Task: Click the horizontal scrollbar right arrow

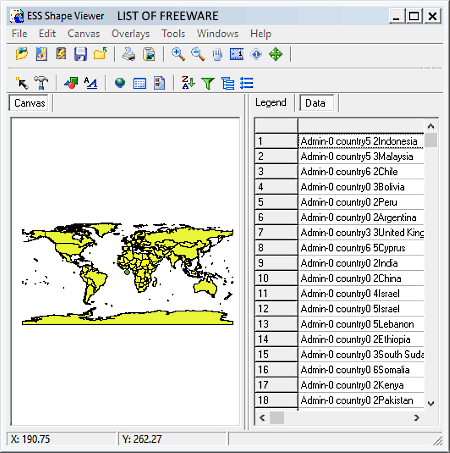Action: [417, 418]
